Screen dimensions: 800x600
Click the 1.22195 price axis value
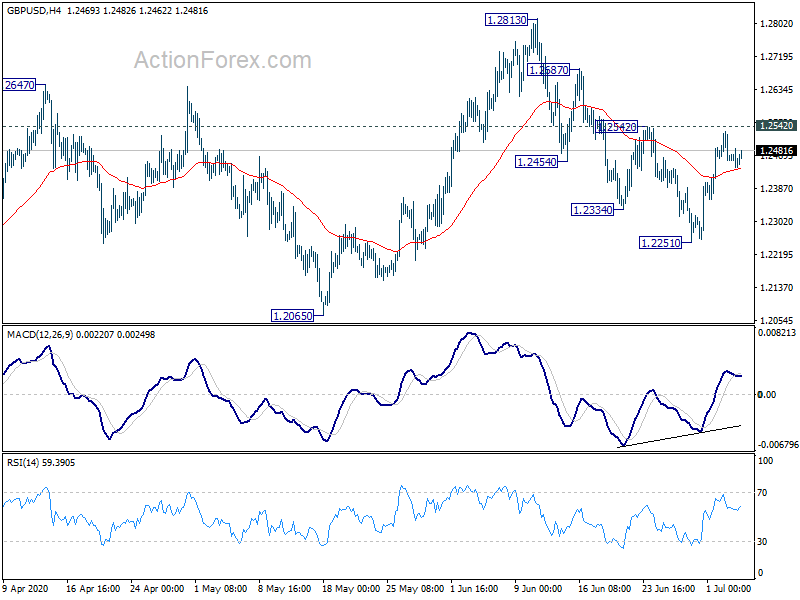(x=777, y=255)
